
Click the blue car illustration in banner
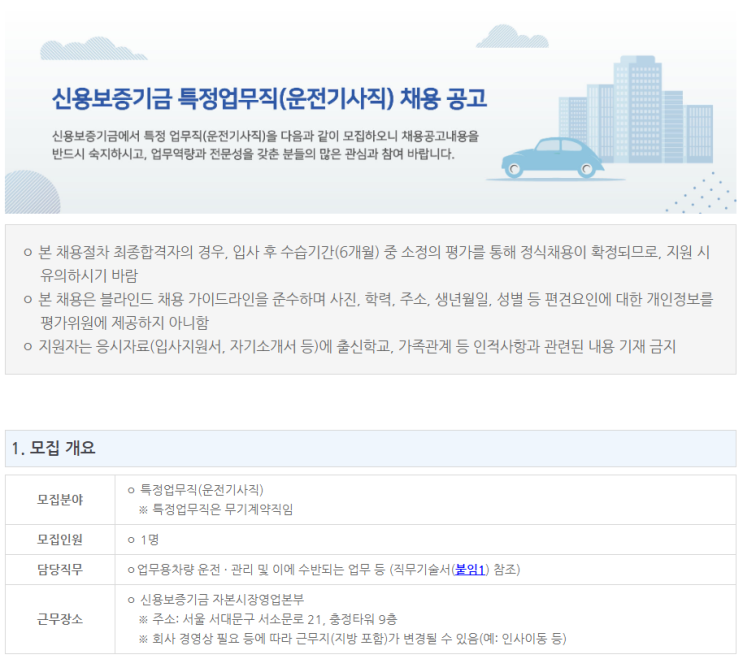pos(552,158)
